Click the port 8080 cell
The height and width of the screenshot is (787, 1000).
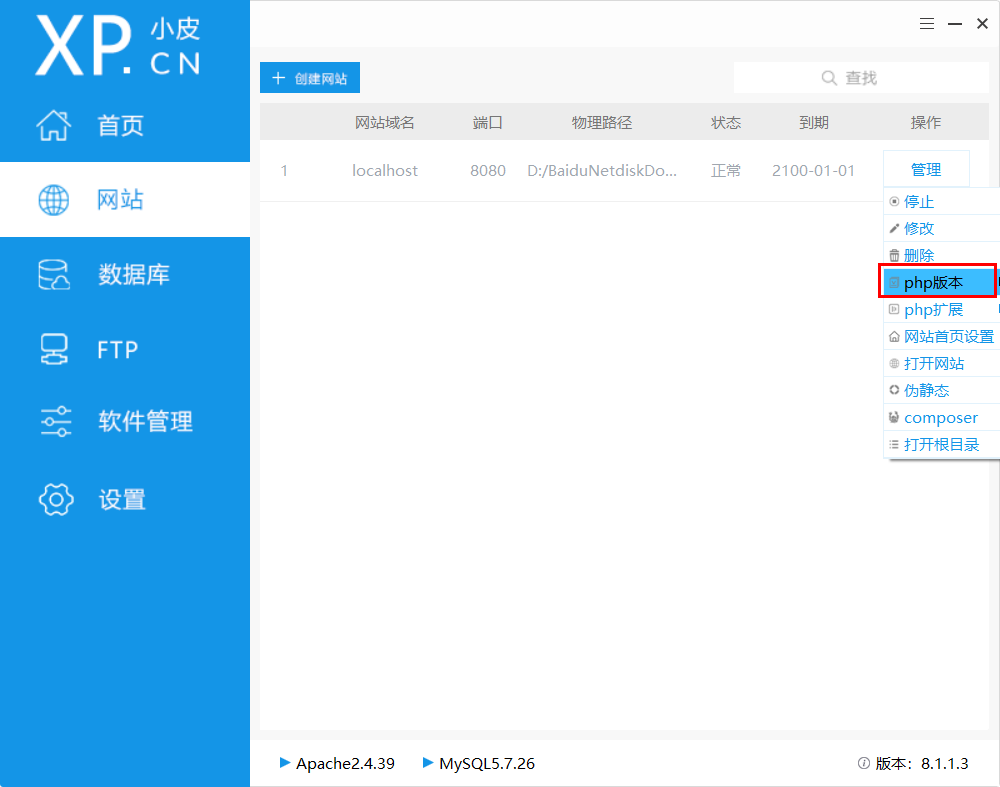coord(488,170)
